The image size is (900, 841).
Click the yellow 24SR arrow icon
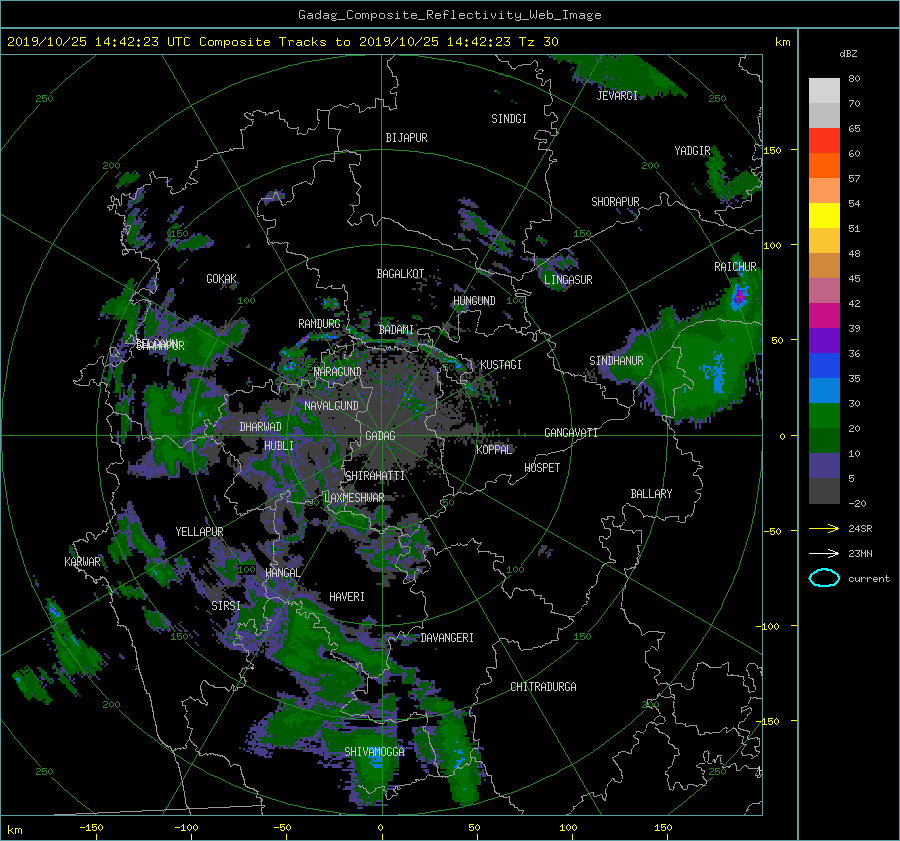[824, 528]
